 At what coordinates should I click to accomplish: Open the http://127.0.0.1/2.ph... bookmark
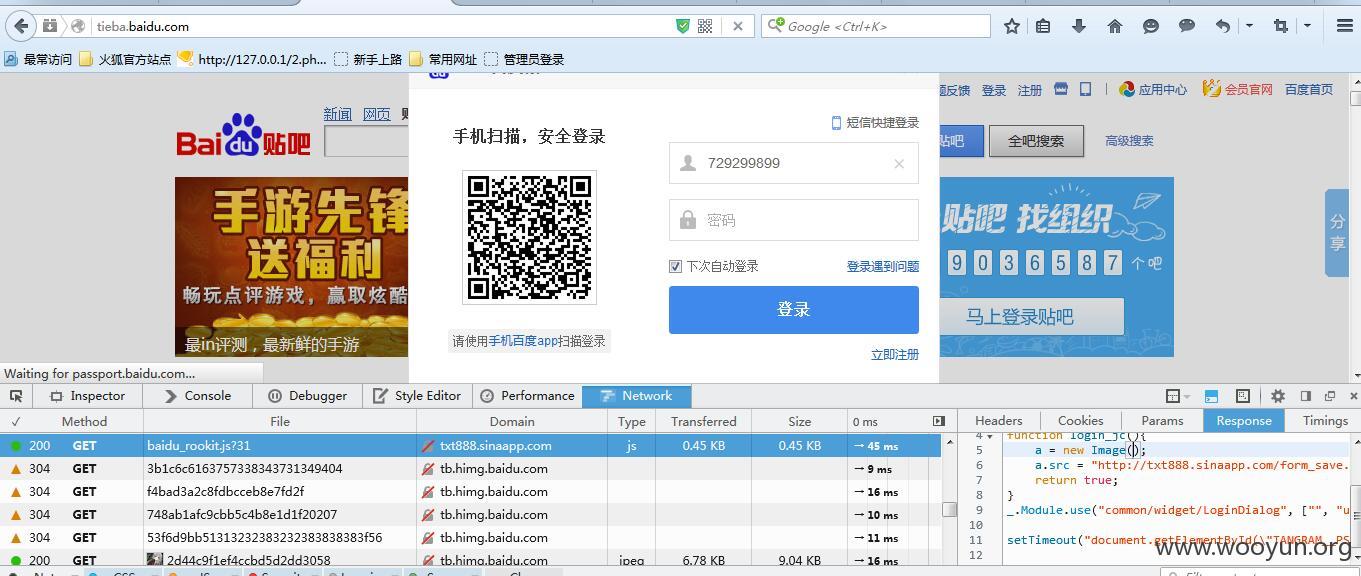click(x=252, y=59)
